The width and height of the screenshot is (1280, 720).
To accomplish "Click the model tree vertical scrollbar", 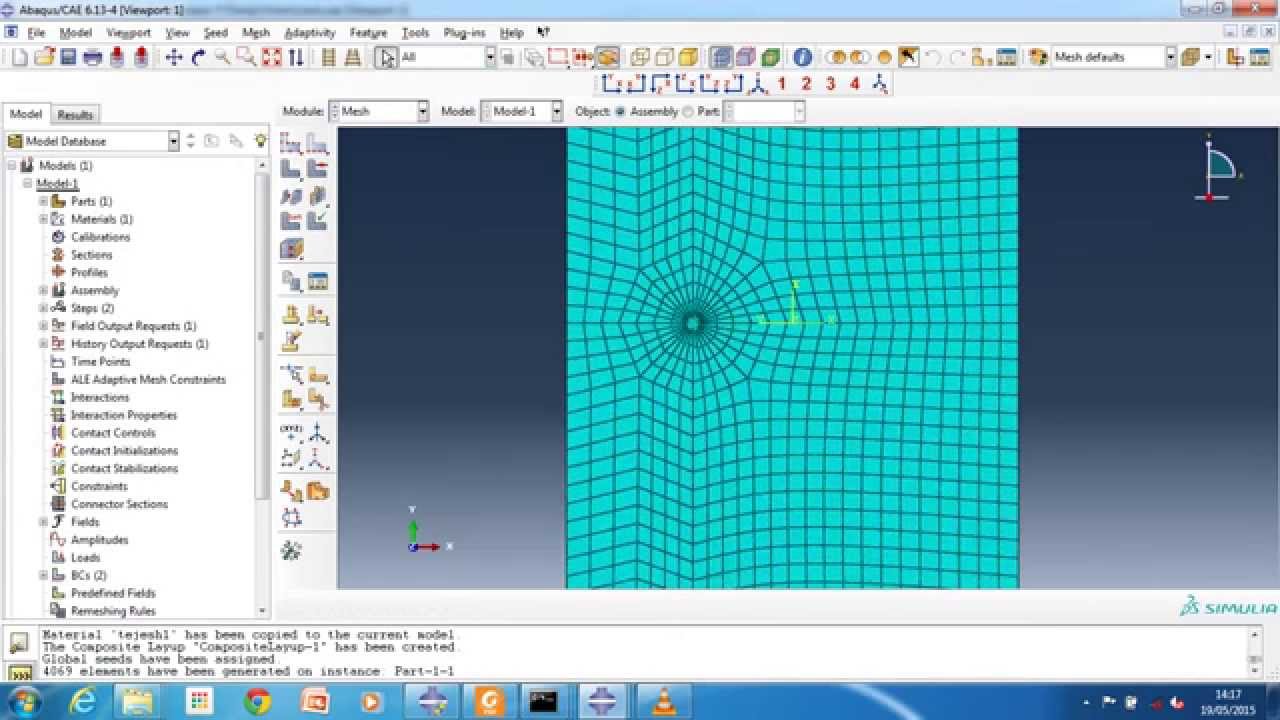I will point(263,388).
